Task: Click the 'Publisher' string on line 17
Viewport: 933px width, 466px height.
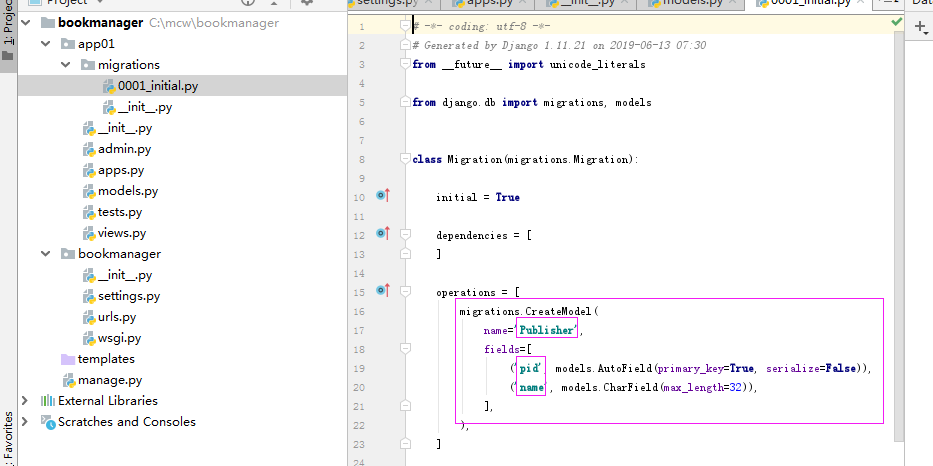Action: 547,330
